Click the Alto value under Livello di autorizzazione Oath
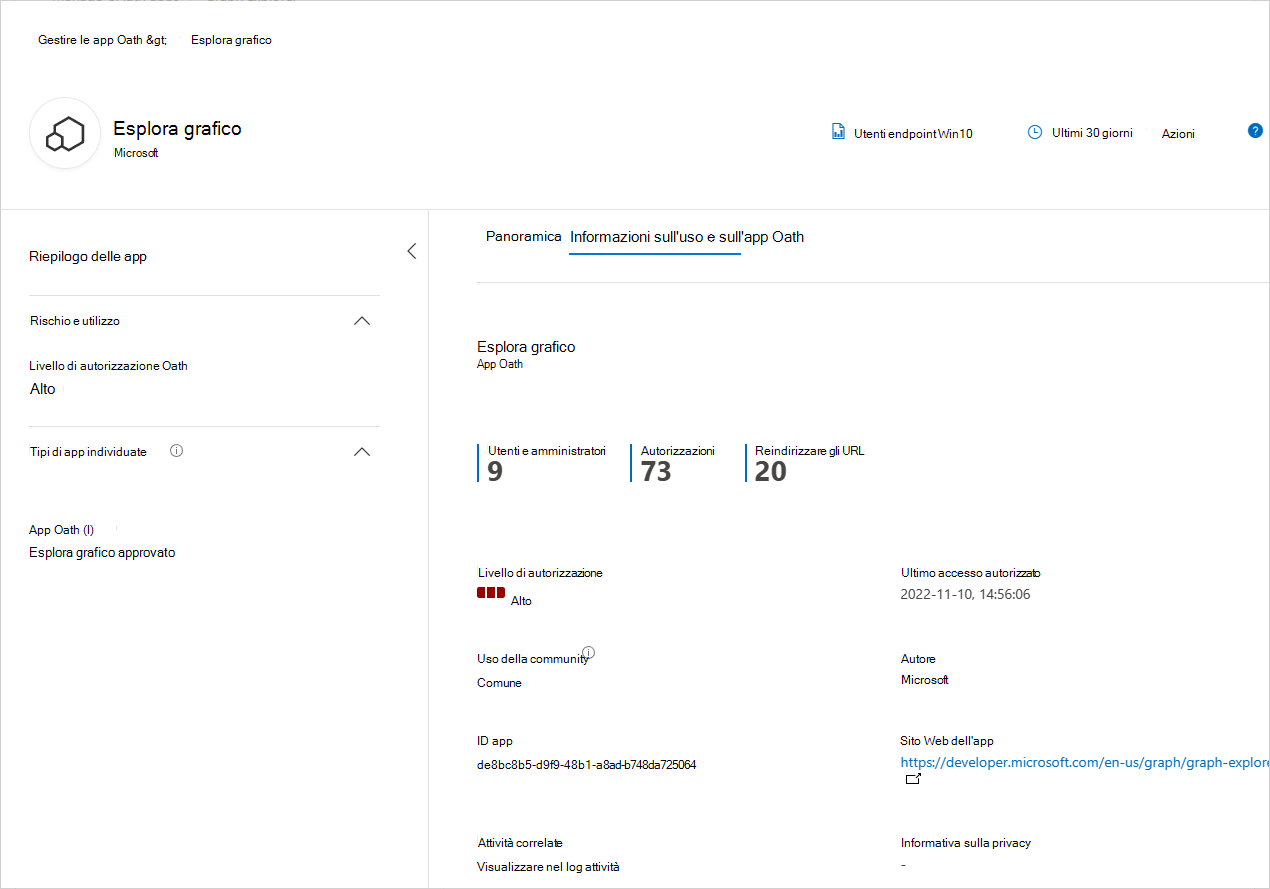The image size is (1270, 889). click(x=42, y=389)
